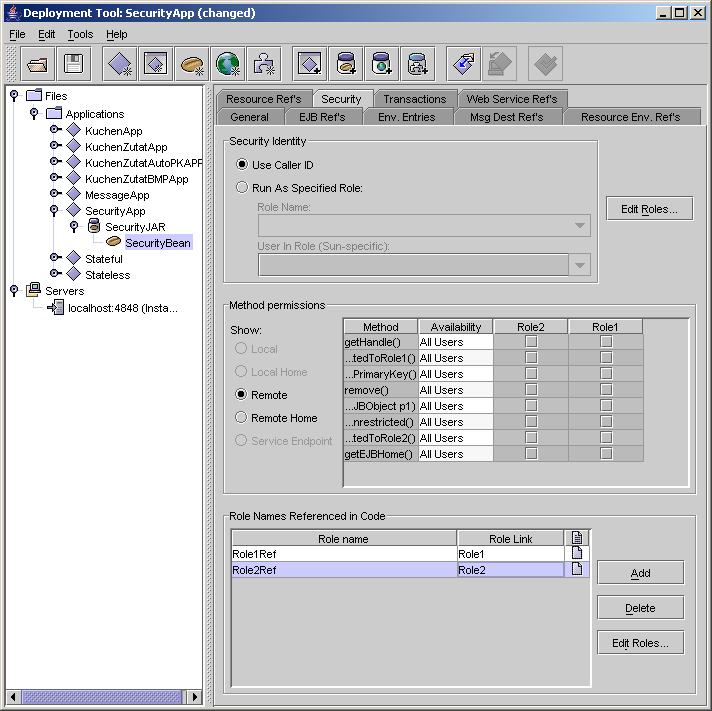Click Edit Roles button below Delete

640,643
